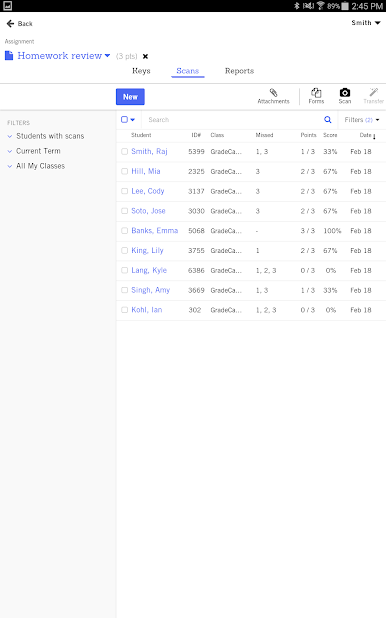This screenshot has width=386, height=618.
Task: Open student Banks, Emma
Action: pos(155,231)
